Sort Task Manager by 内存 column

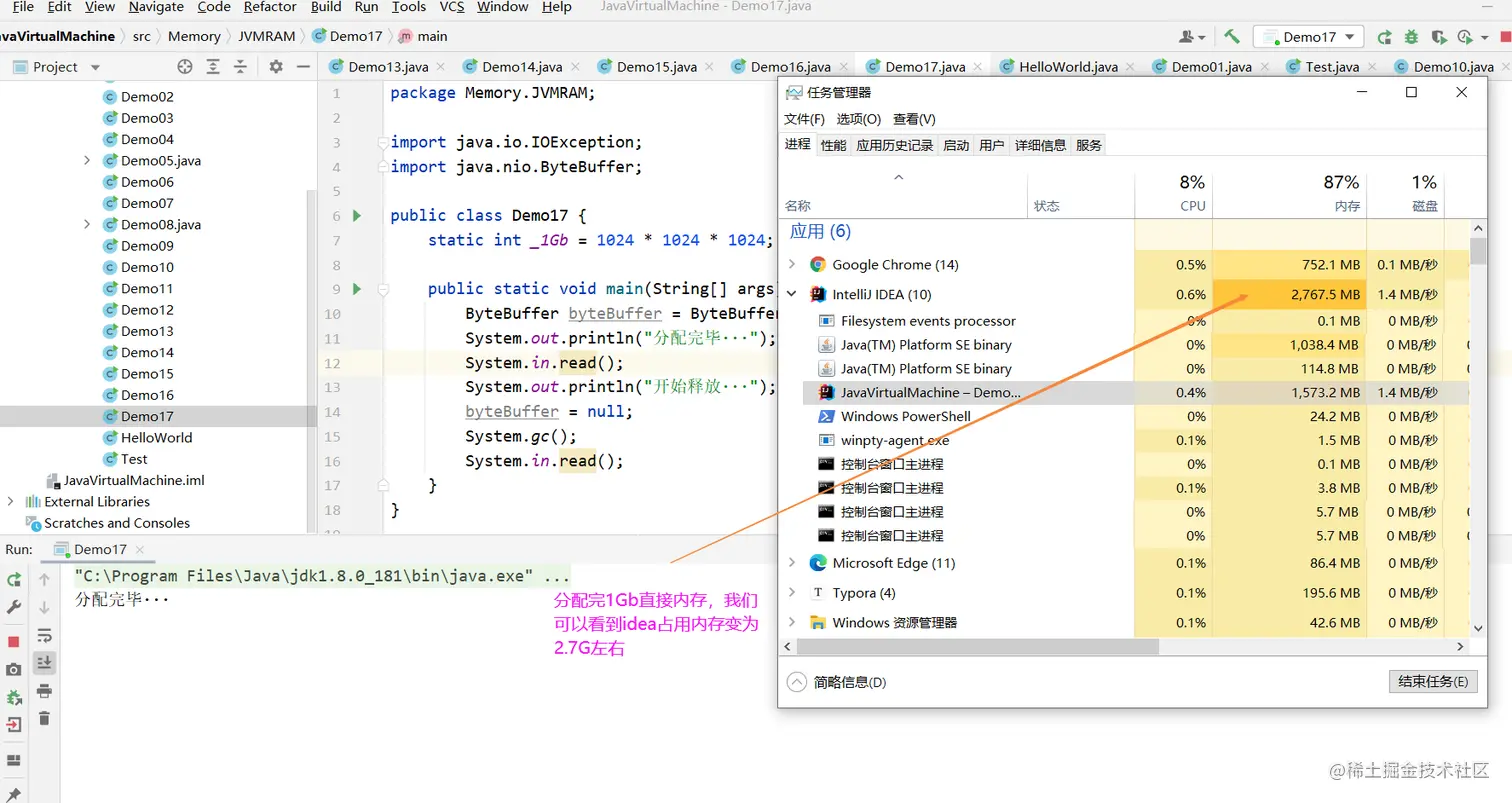click(1289, 194)
